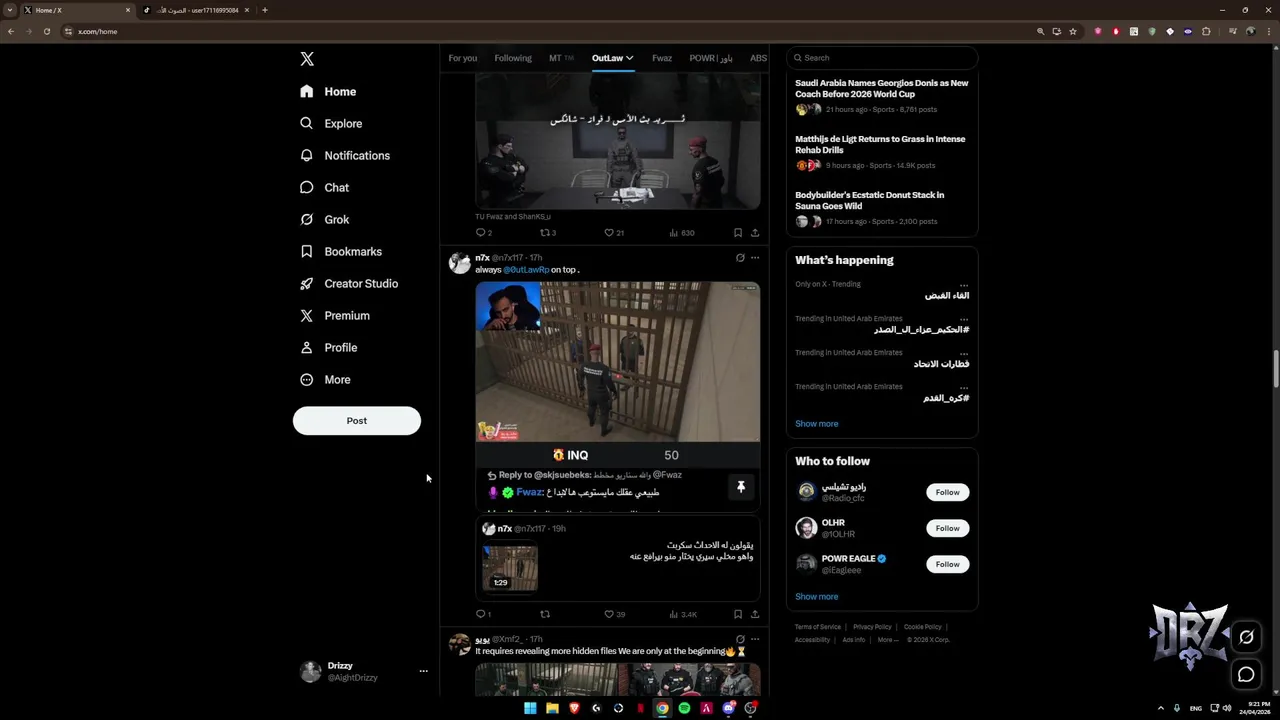Click the Post button
This screenshot has width=1280, height=720.
(x=357, y=420)
